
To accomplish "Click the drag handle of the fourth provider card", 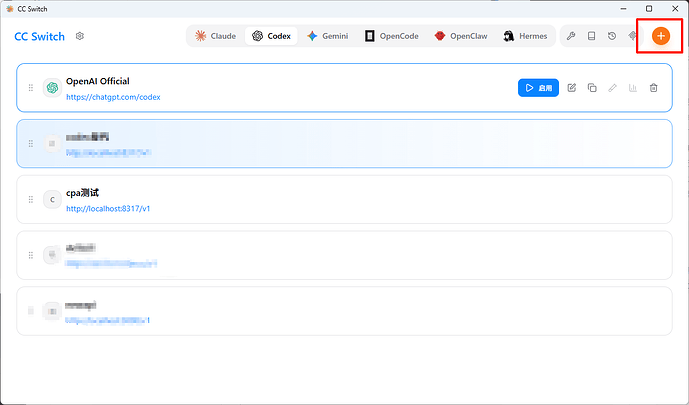I will (x=31, y=255).
